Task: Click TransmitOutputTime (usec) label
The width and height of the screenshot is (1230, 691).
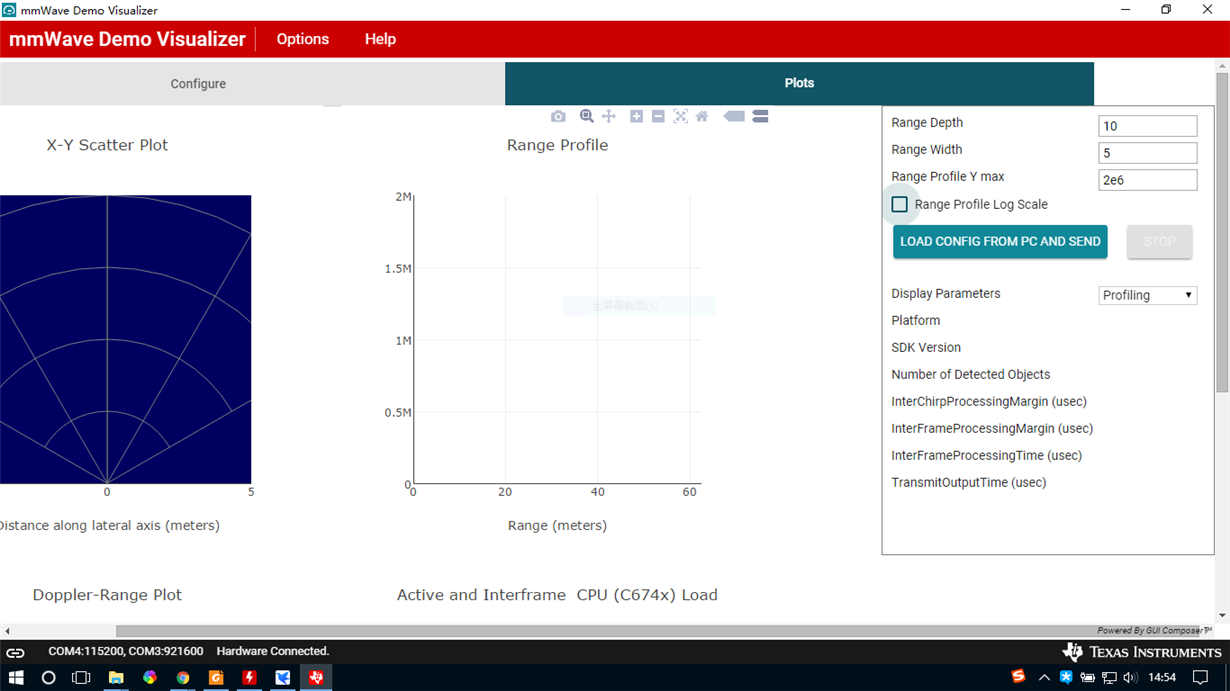Action: point(969,483)
